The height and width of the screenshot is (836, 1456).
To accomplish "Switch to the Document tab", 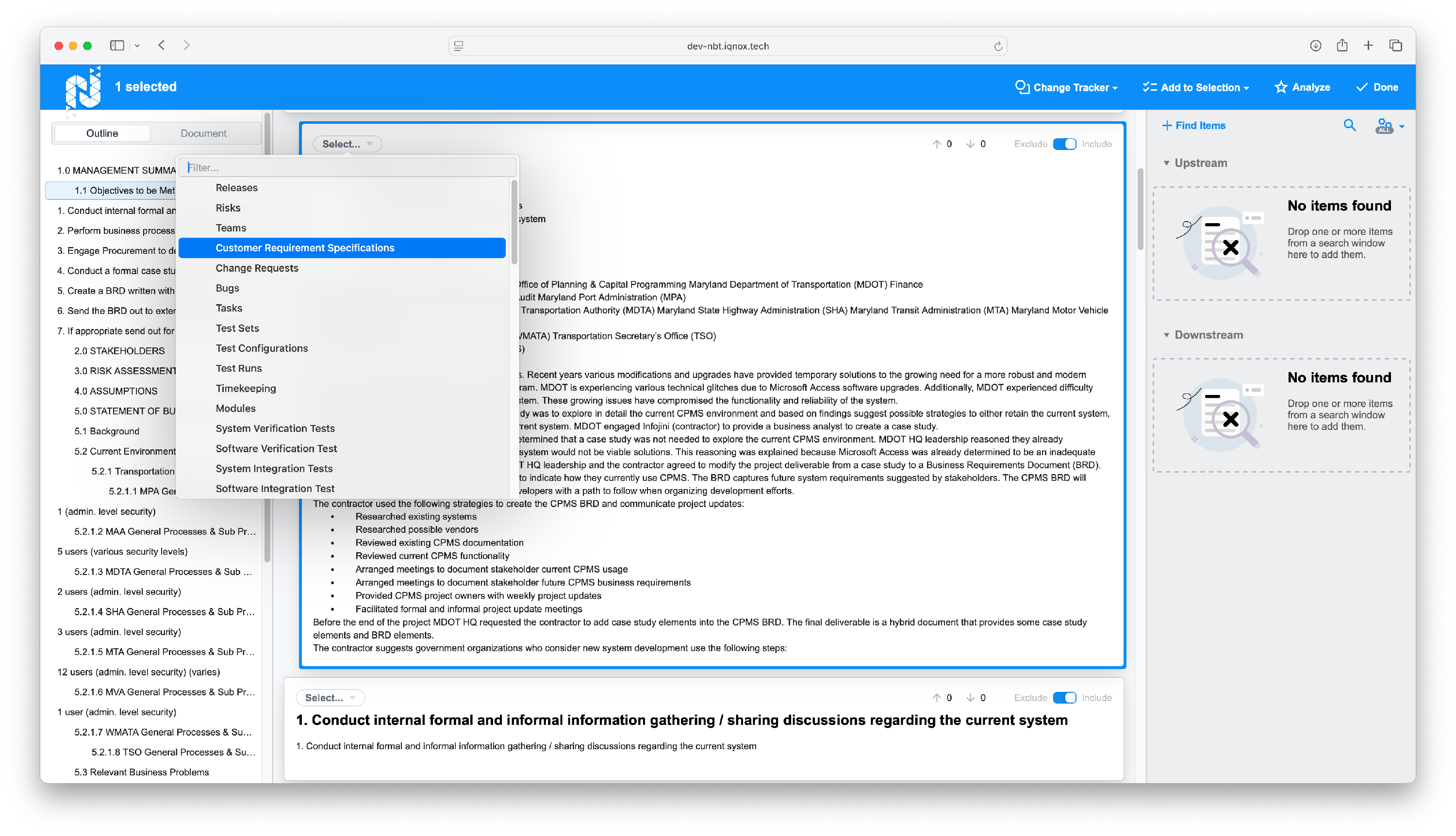I will tap(203, 133).
